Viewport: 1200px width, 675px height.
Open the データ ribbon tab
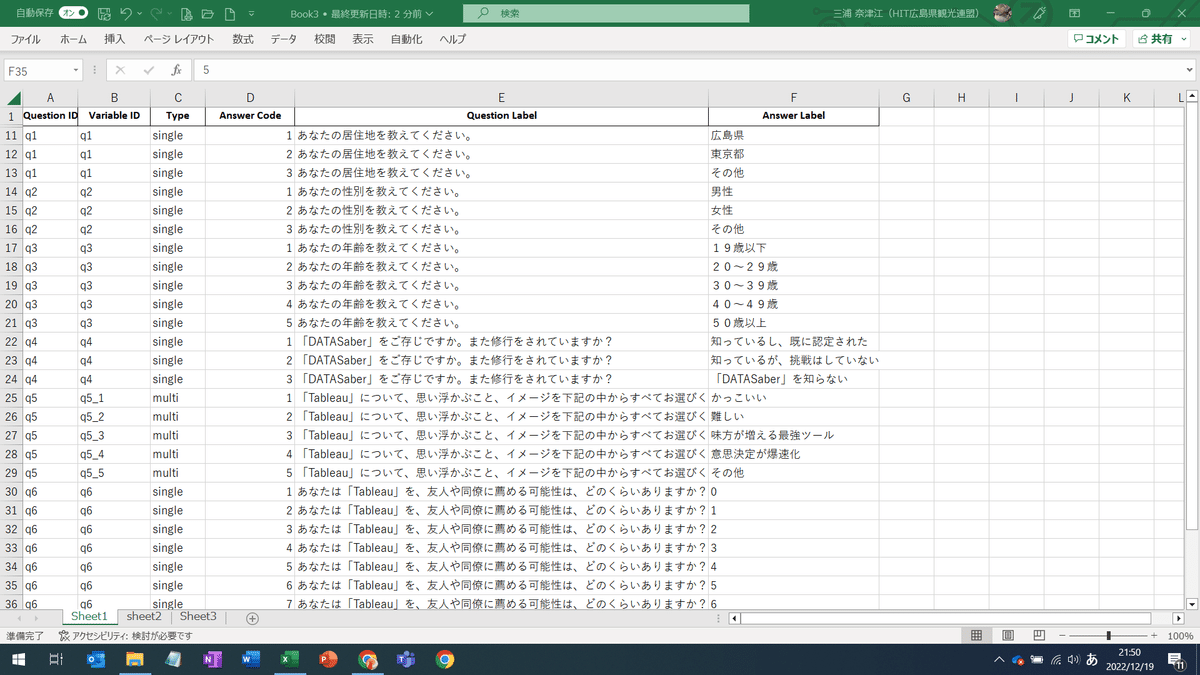283,39
